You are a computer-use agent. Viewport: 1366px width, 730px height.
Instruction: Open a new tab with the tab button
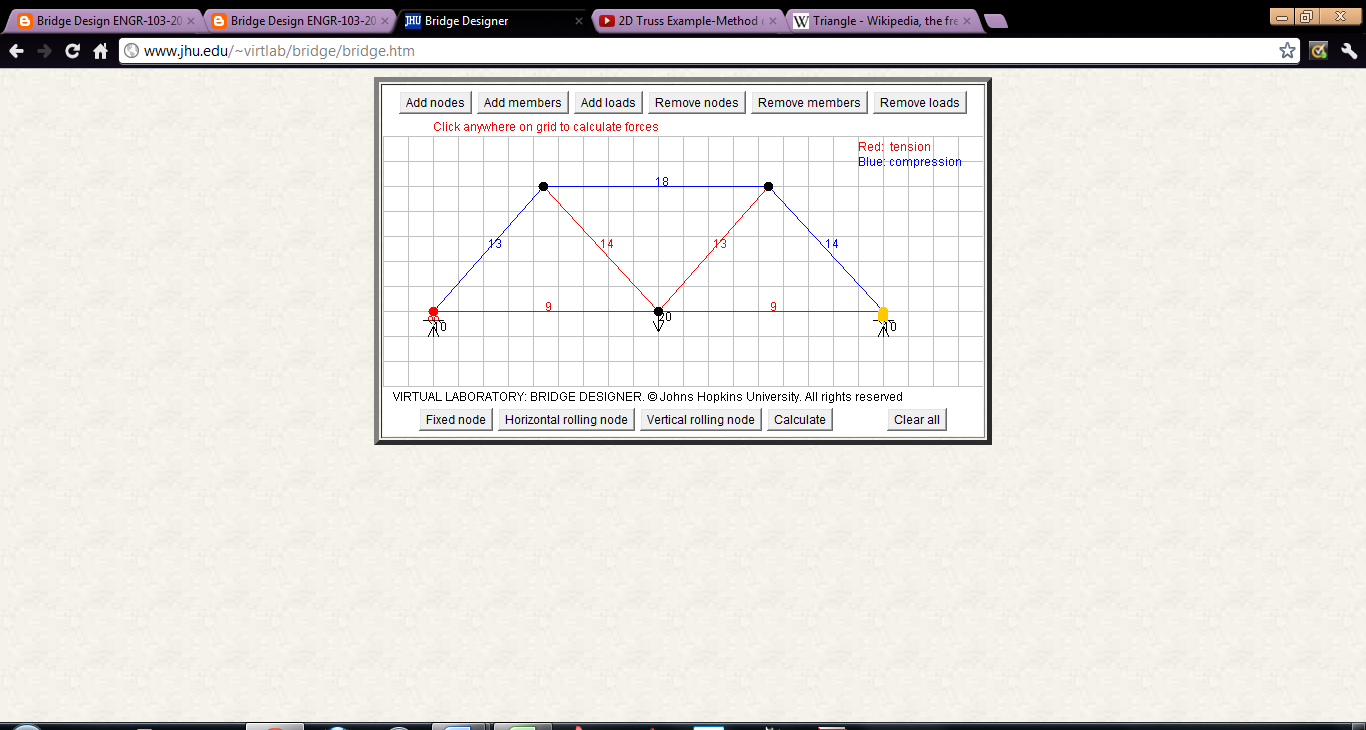995,21
